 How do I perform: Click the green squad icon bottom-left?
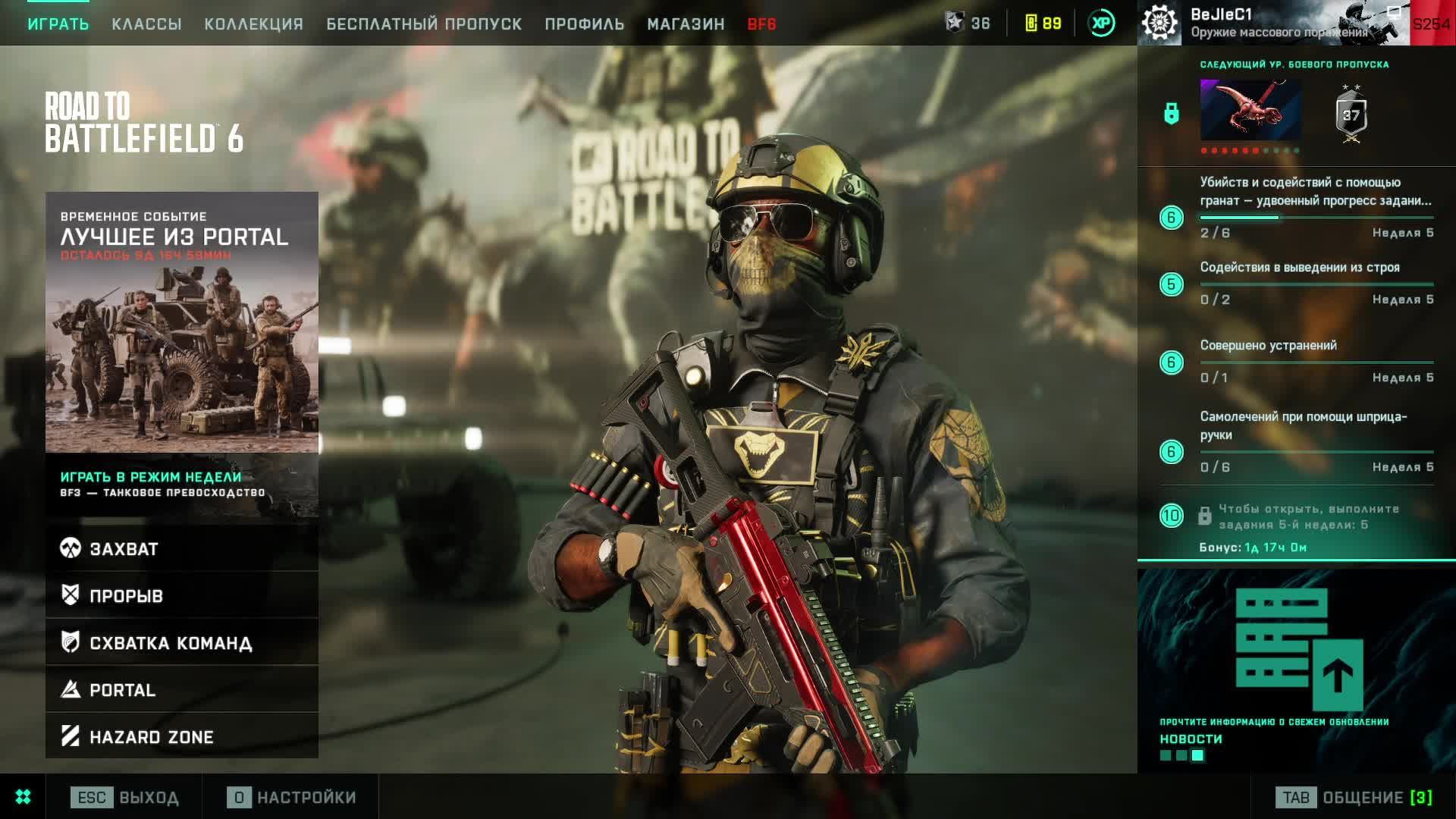[23, 797]
